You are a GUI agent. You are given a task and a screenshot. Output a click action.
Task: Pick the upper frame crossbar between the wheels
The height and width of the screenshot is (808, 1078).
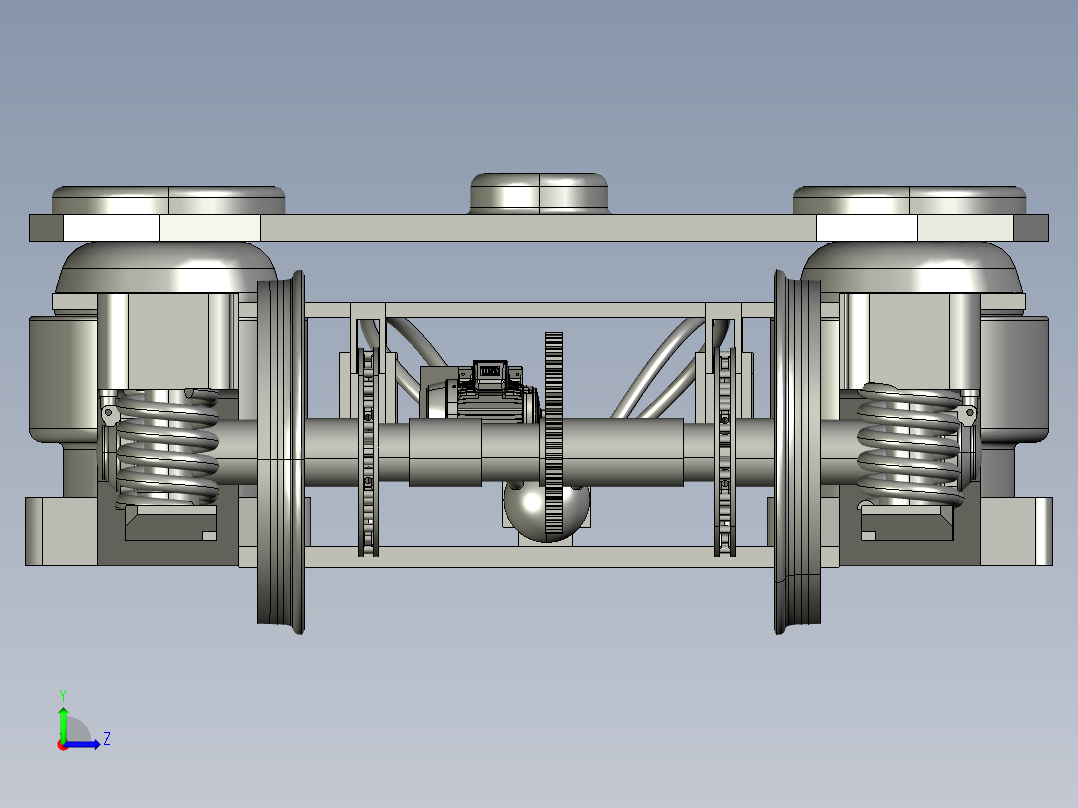540,309
